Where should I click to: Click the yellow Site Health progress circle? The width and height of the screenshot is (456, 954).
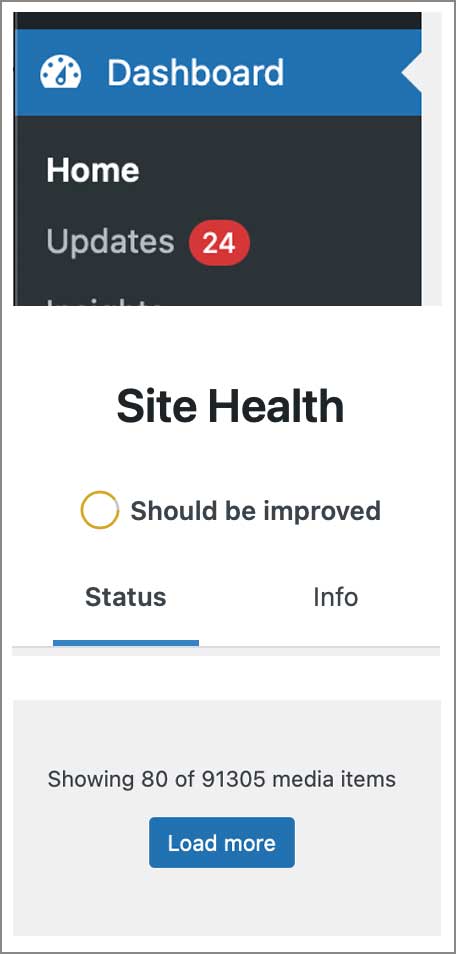point(99,510)
